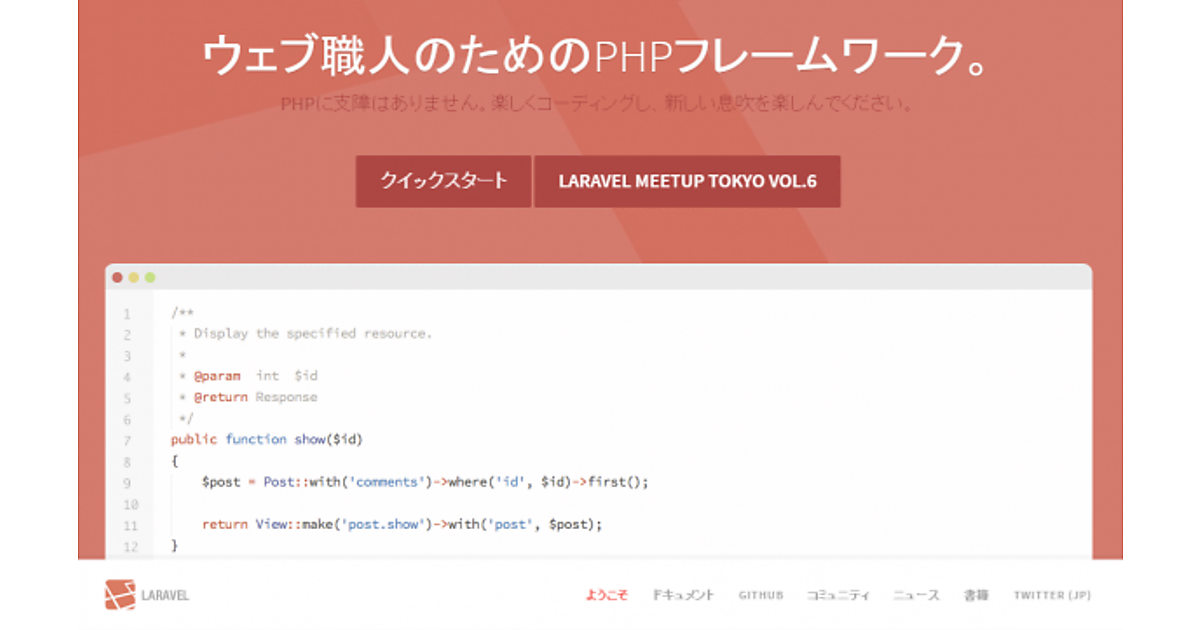Open LARAVEL MEETUP TOKYO VOL.6 button
Screen dimensions: 1200x630
click(x=687, y=181)
